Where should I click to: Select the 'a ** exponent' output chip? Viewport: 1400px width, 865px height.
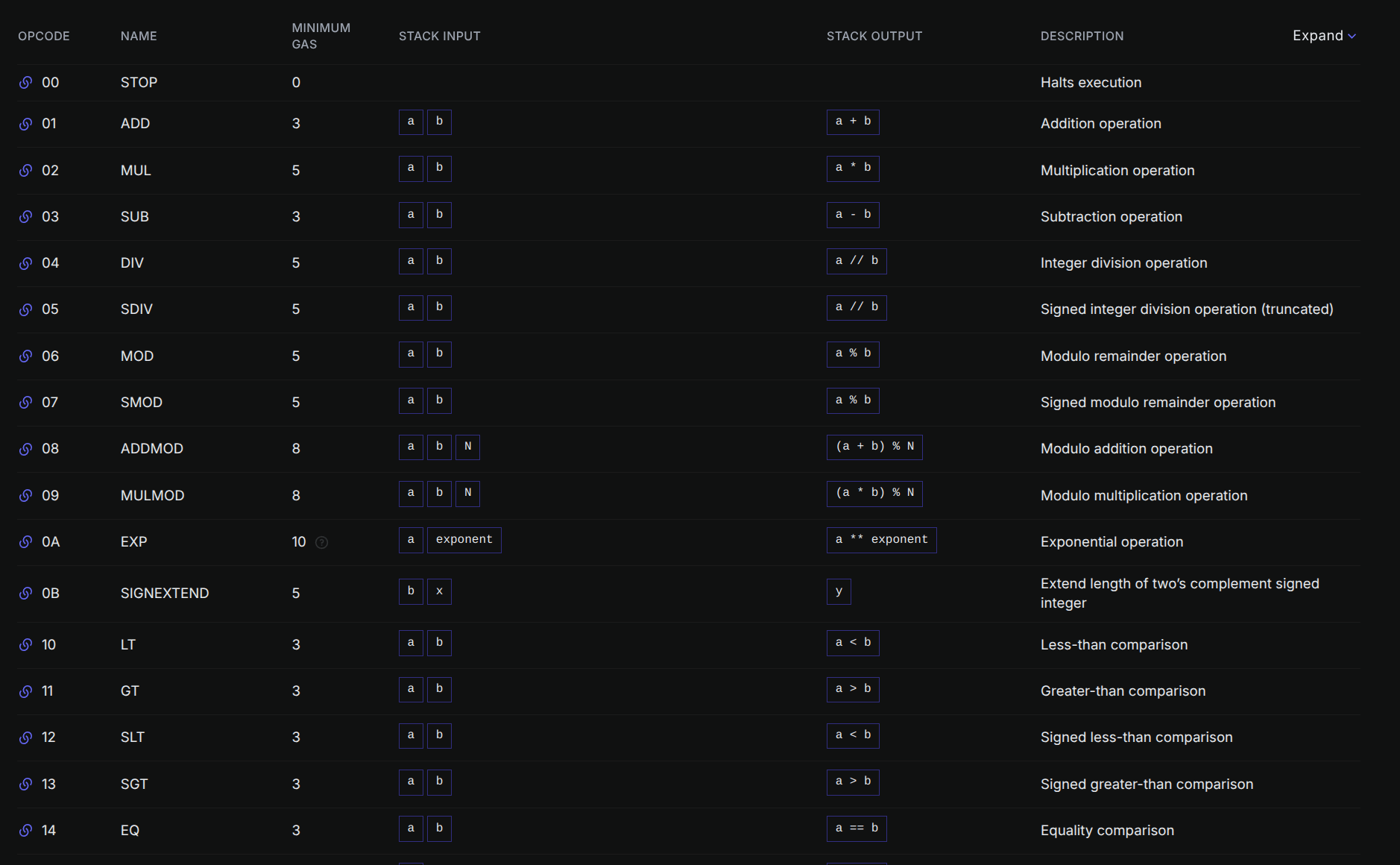pyautogui.click(x=882, y=540)
